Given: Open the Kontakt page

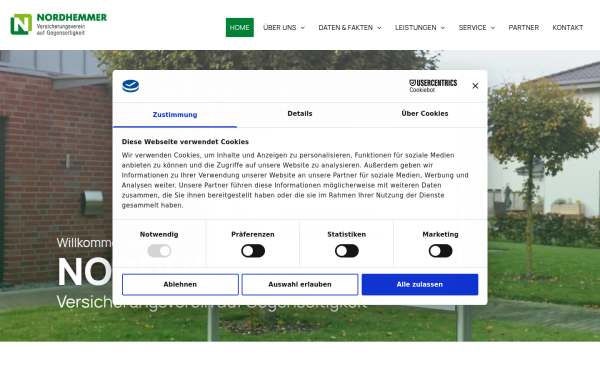Looking at the screenshot, I should 567,28.
